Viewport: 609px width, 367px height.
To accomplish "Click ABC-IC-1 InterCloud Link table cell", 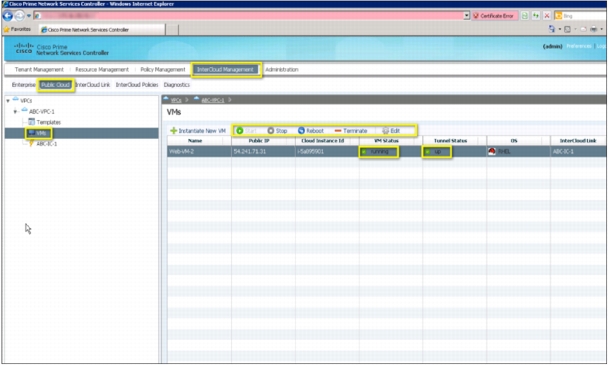I will click(x=578, y=151).
